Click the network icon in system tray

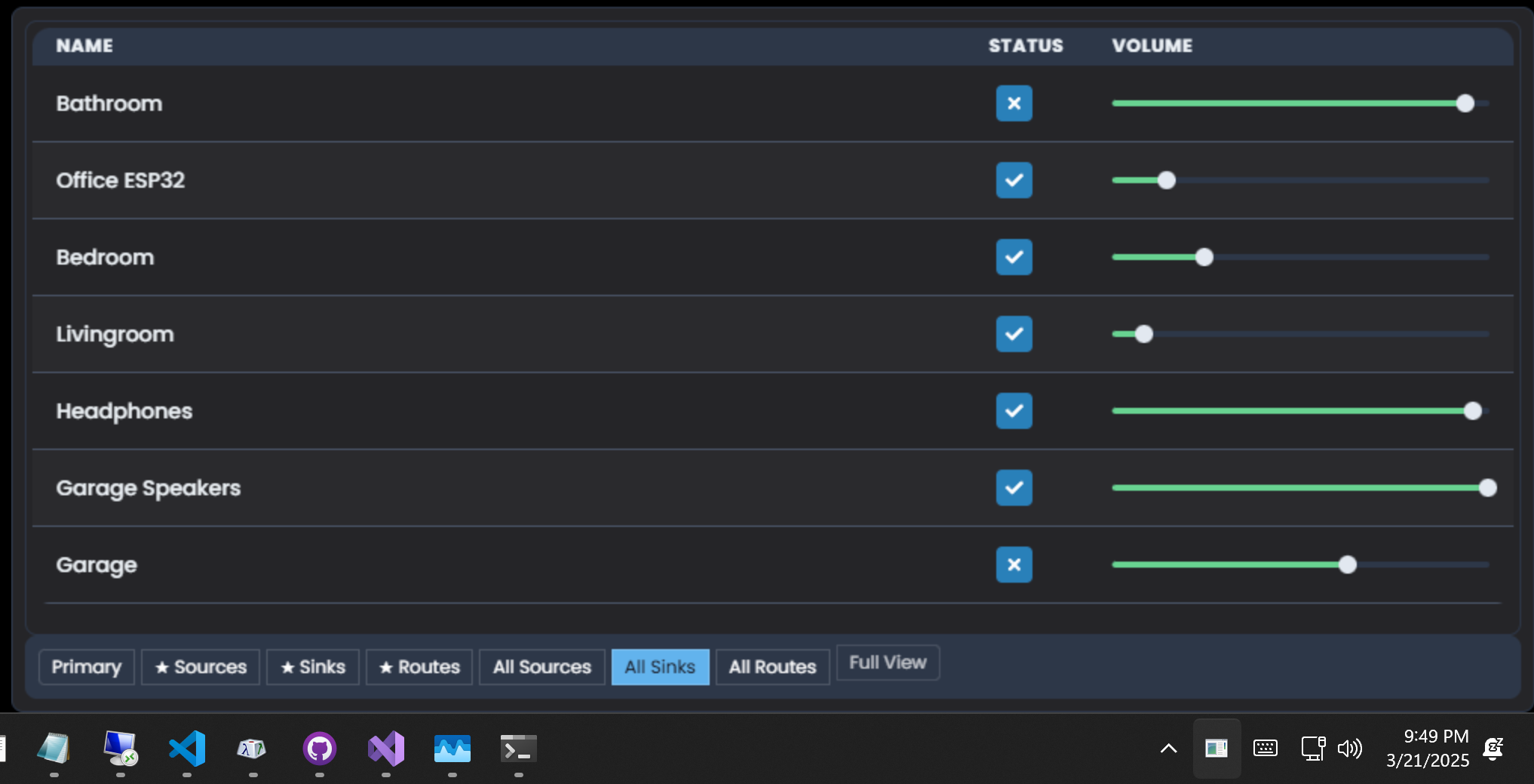1313,748
